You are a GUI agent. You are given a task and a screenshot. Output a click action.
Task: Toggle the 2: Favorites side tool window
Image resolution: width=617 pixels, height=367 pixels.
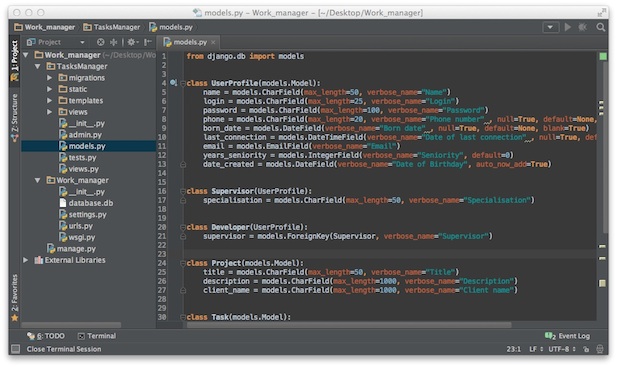click(x=15, y=297)
